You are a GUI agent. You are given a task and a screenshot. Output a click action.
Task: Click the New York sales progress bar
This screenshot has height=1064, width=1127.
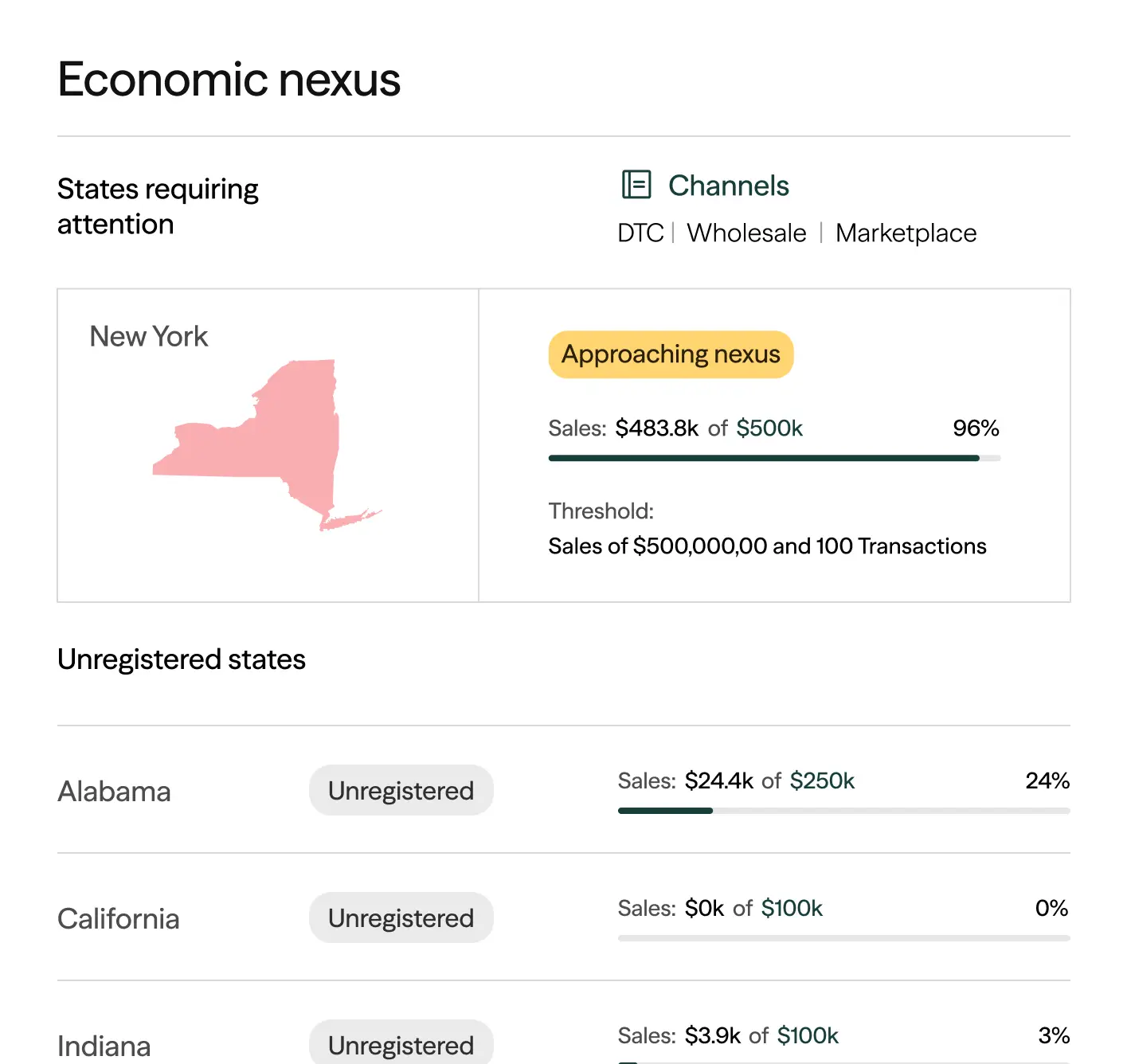(x=773, y=458)
